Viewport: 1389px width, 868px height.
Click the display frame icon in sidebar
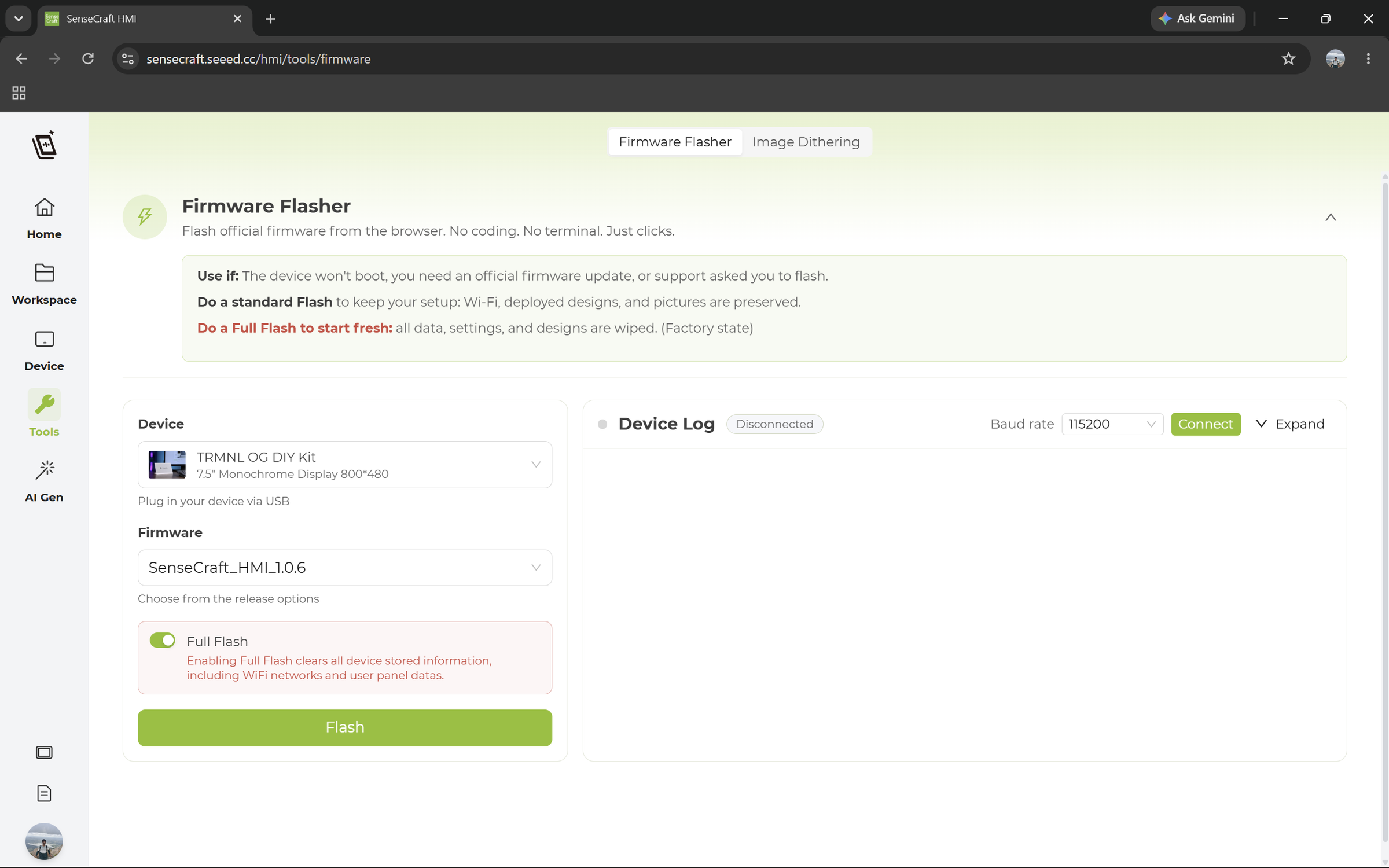(44, 752)
